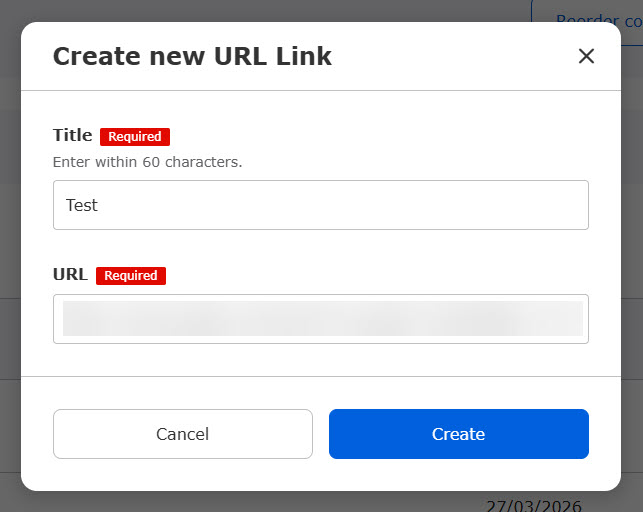Click the Required badge beside URL
The height and width of the screenshot is (512, 643).
pyautogui.click(x=131, y=276)
